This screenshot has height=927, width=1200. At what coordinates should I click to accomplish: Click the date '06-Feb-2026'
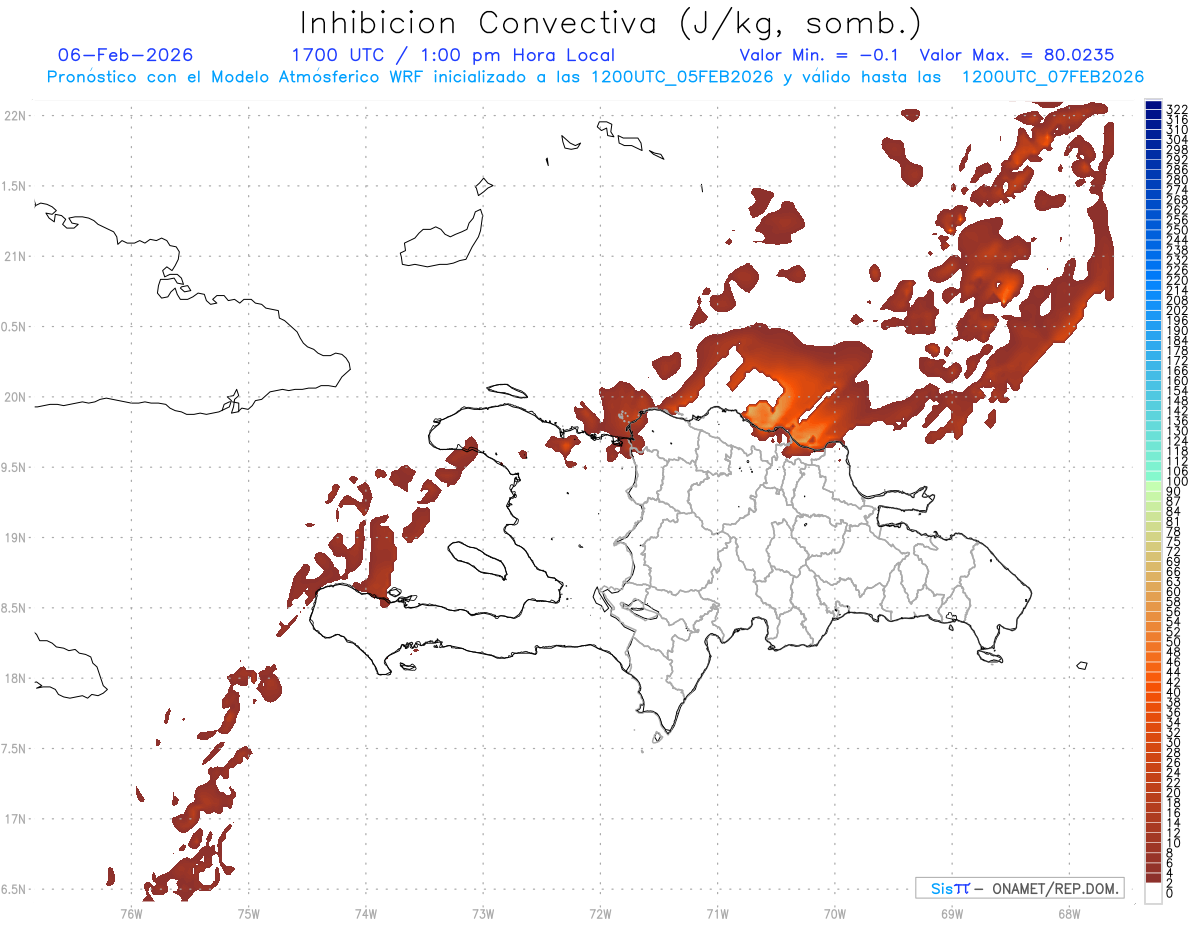[126, 55]
